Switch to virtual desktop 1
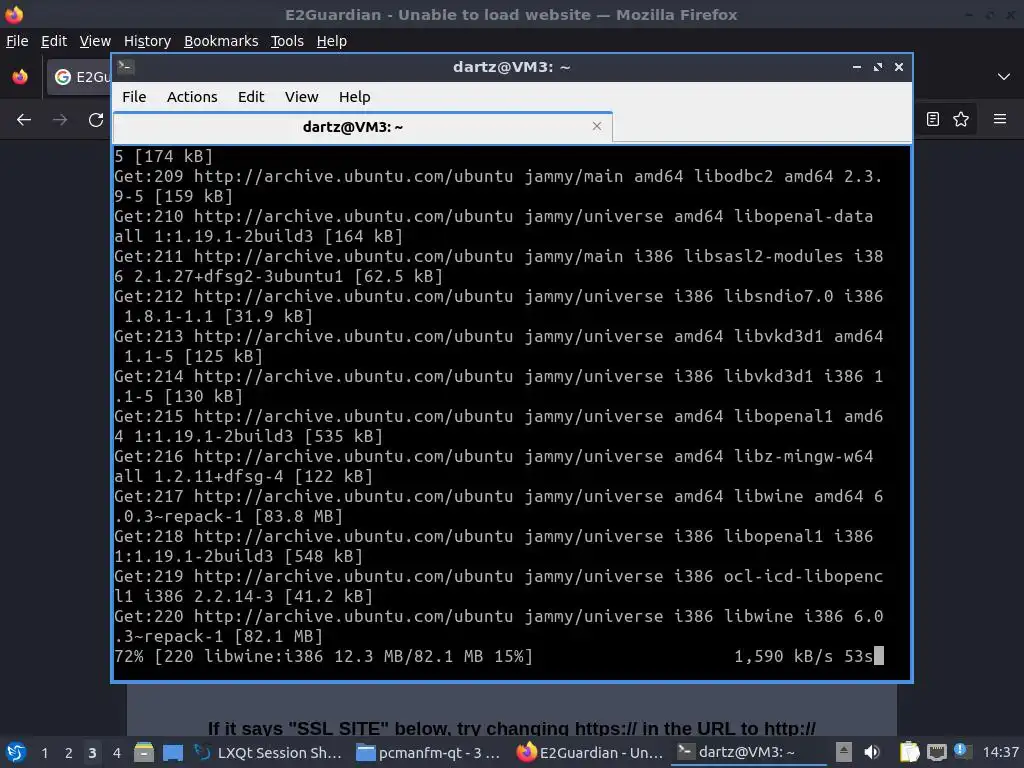The width and height of the screenshot is (1024, 768). pyautogui.click(x=44, y=753)
